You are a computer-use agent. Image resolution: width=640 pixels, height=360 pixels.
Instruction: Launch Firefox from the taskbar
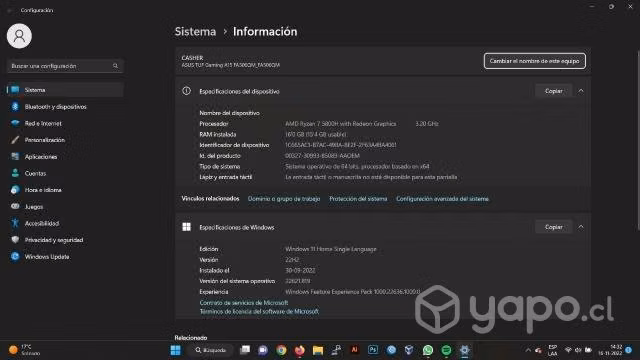pos(300,350)
